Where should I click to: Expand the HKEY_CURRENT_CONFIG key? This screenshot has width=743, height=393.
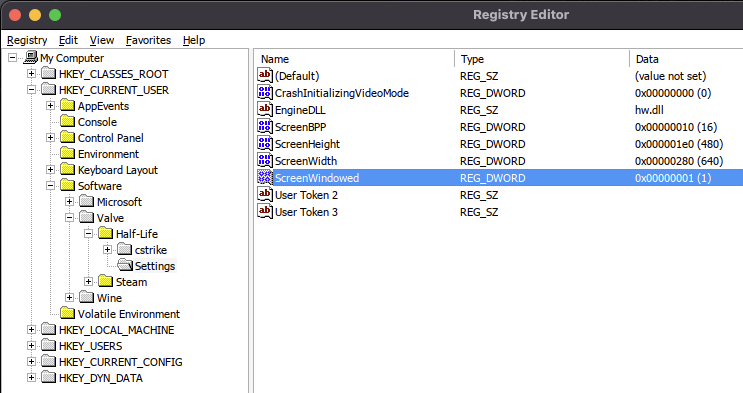[x=31, y=362]
